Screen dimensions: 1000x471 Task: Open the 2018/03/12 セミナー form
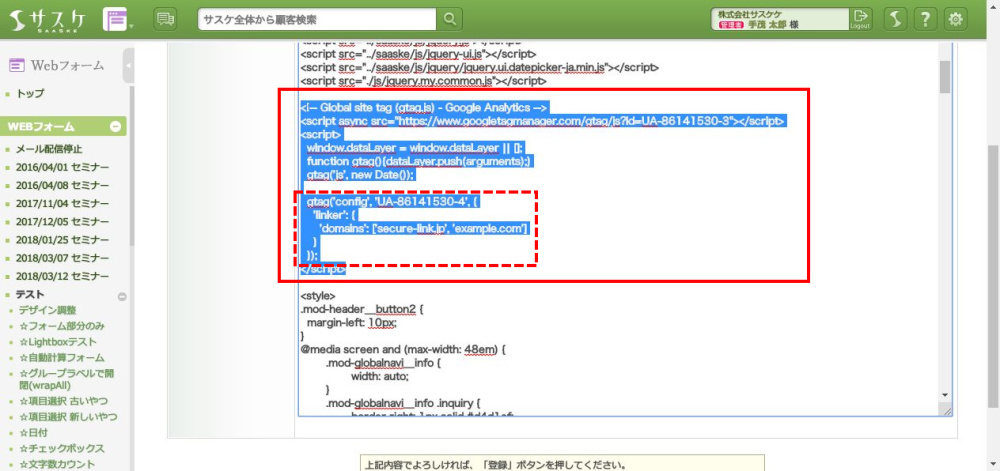(62, 277)
